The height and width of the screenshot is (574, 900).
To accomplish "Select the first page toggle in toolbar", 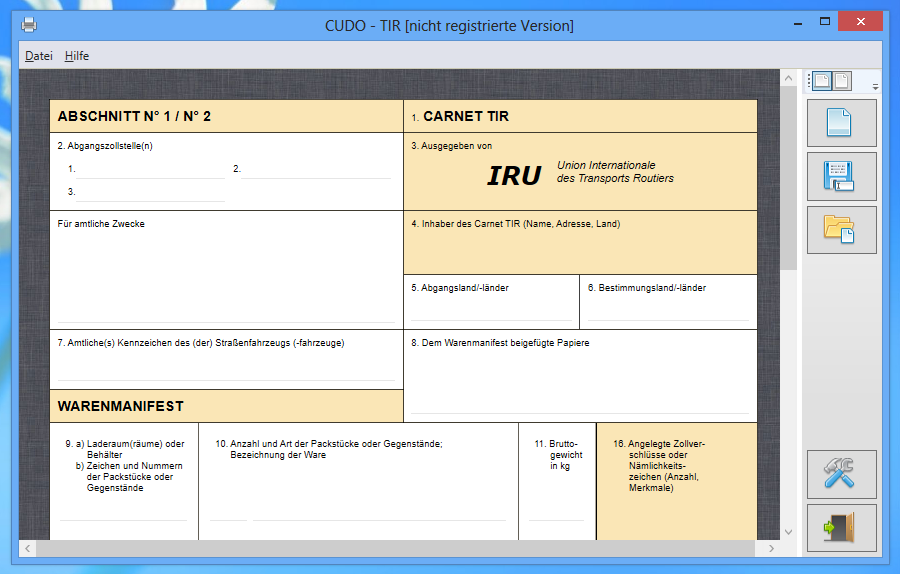I will click(x=823, y=81).
